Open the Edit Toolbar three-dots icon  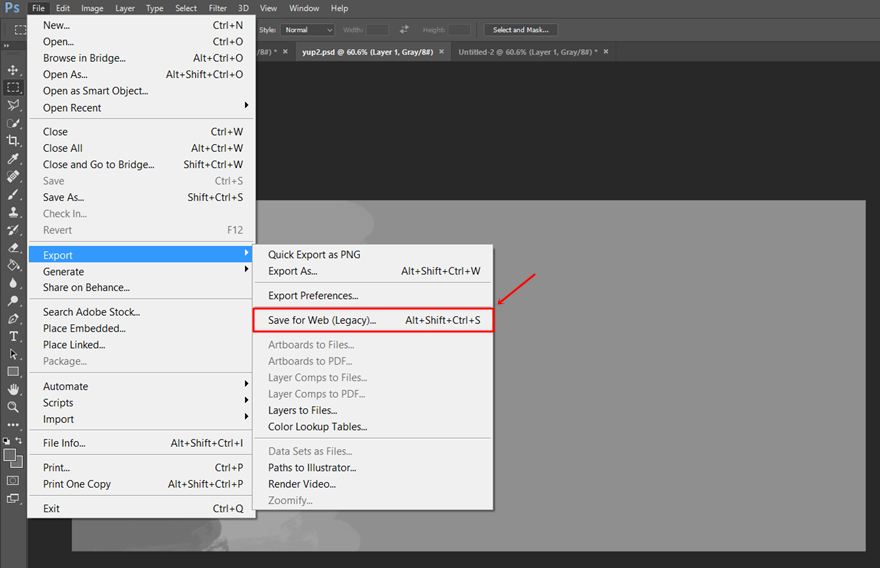(x=13, y=425)
